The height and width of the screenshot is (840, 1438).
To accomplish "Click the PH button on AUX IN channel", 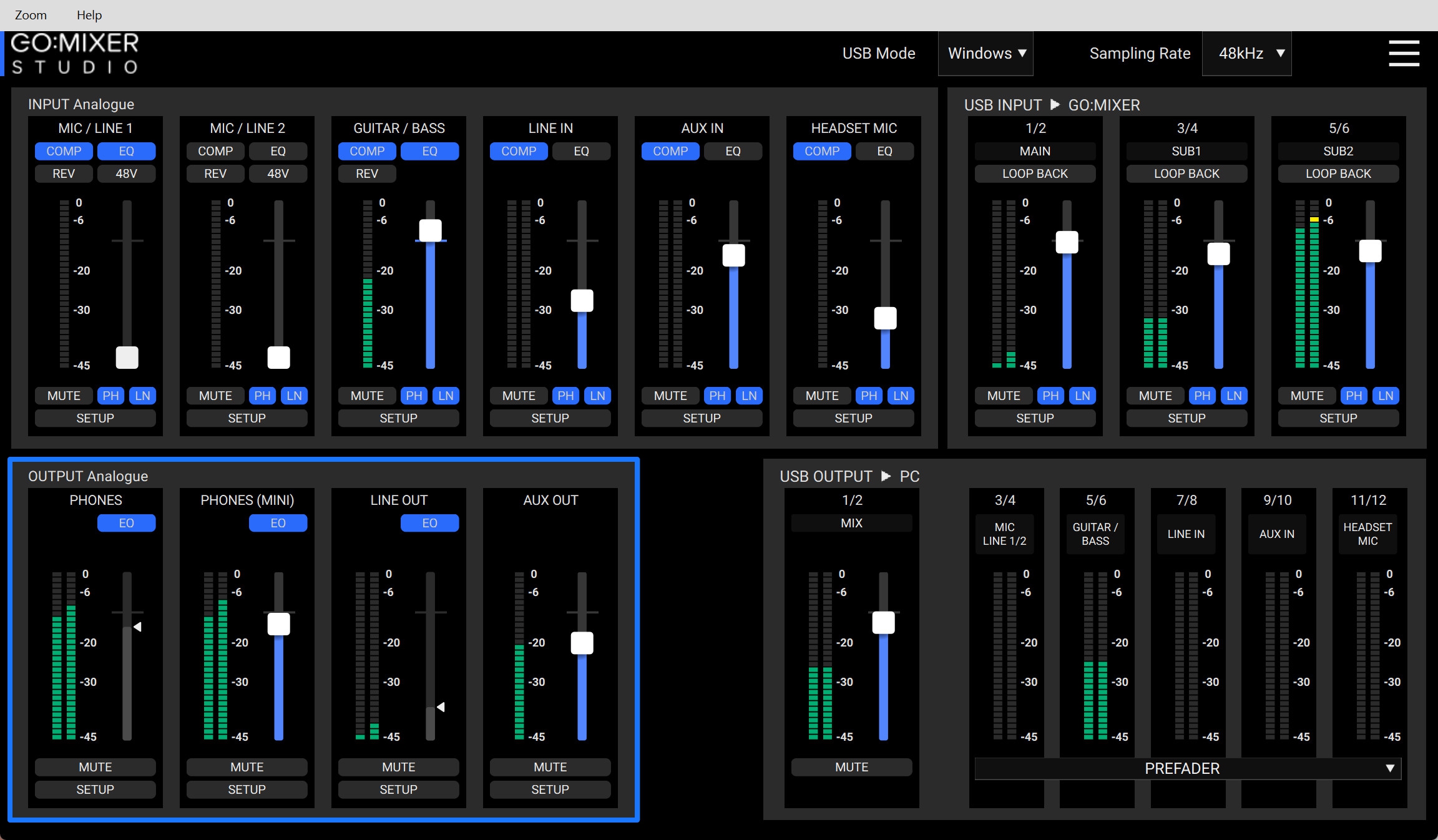I will [x=717, y=396].
